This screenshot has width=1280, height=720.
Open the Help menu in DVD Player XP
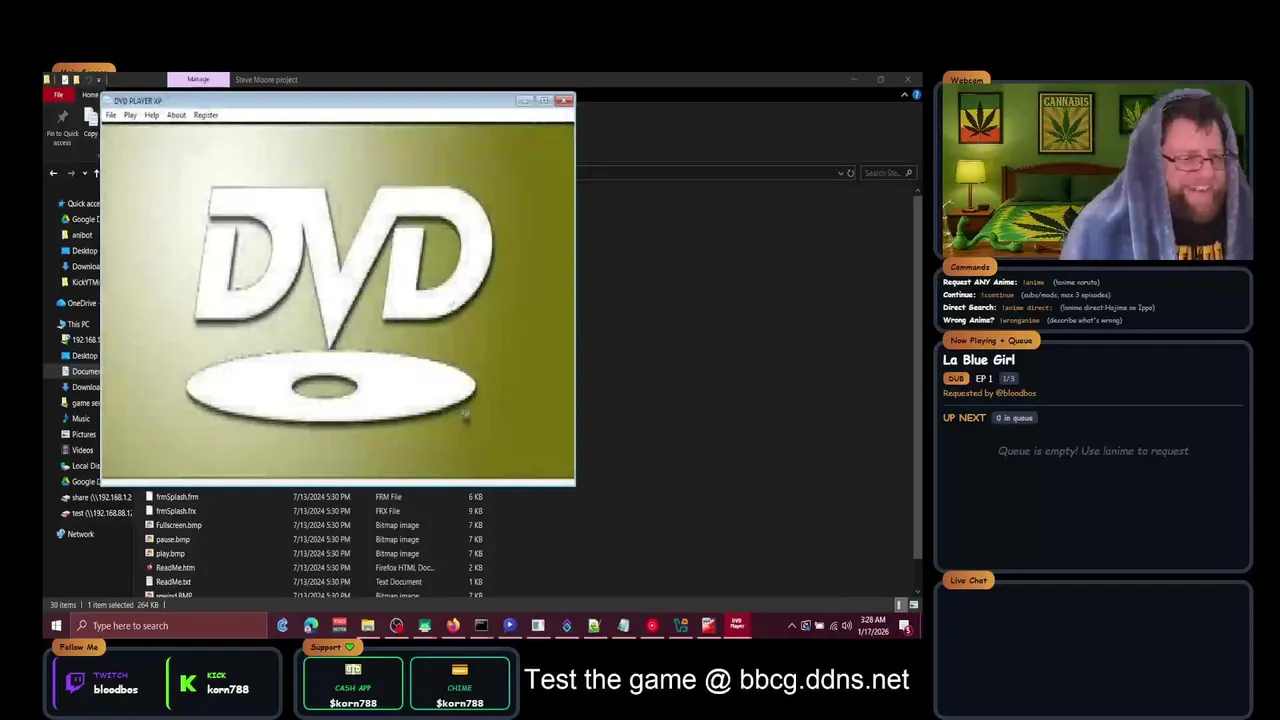[151, 115]
